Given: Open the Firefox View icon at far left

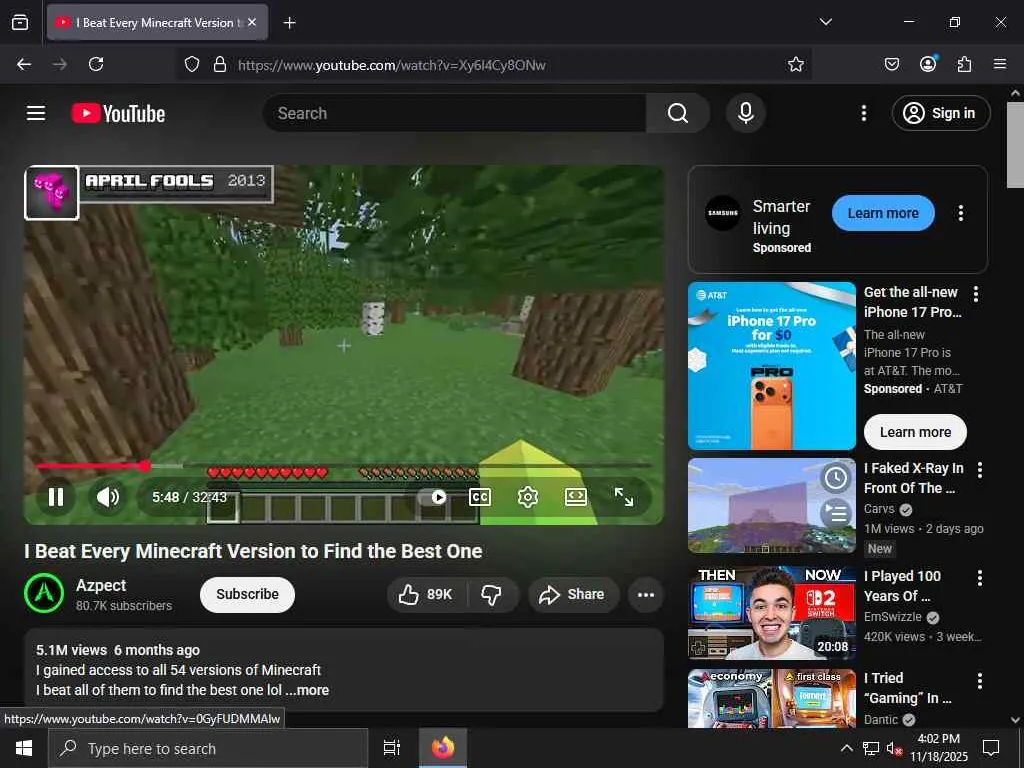Looking at the screenshot, I should (x=20, y=22).
